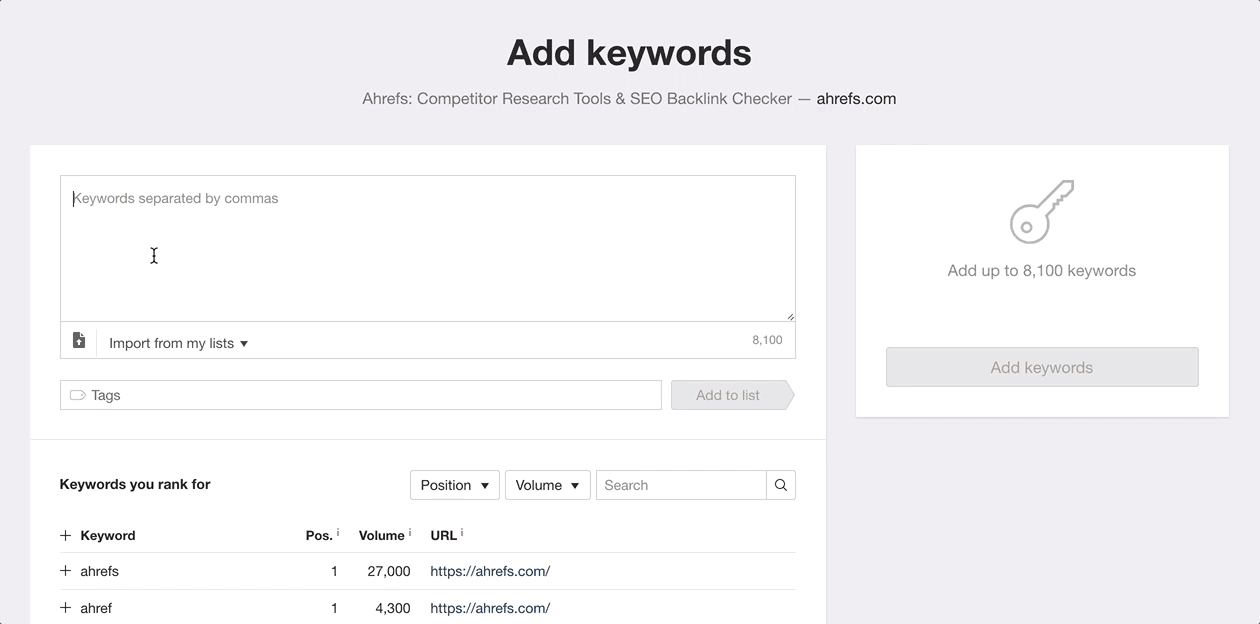Click the plus icon in the Keyword column header

pos(65,534)
